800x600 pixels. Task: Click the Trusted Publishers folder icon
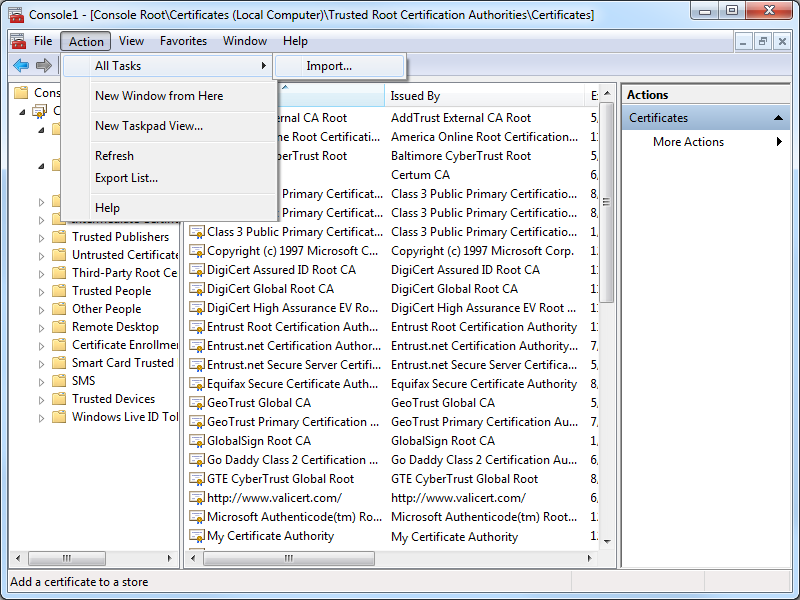59,237
